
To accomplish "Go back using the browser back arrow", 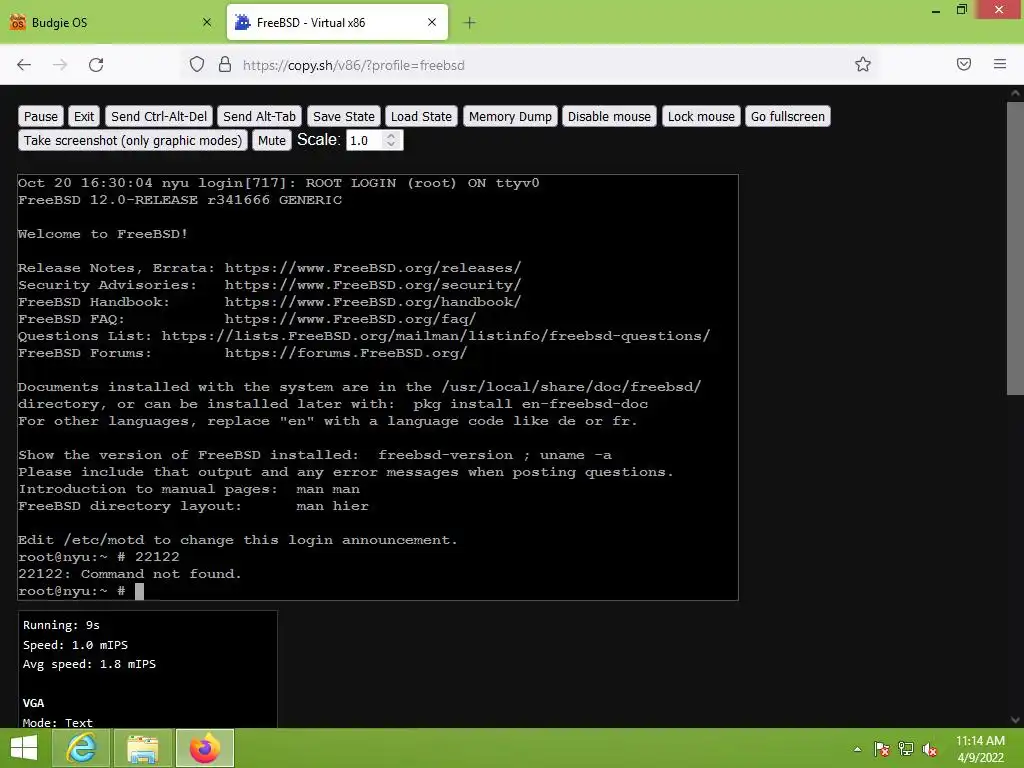I will click(x=24, y=65).
